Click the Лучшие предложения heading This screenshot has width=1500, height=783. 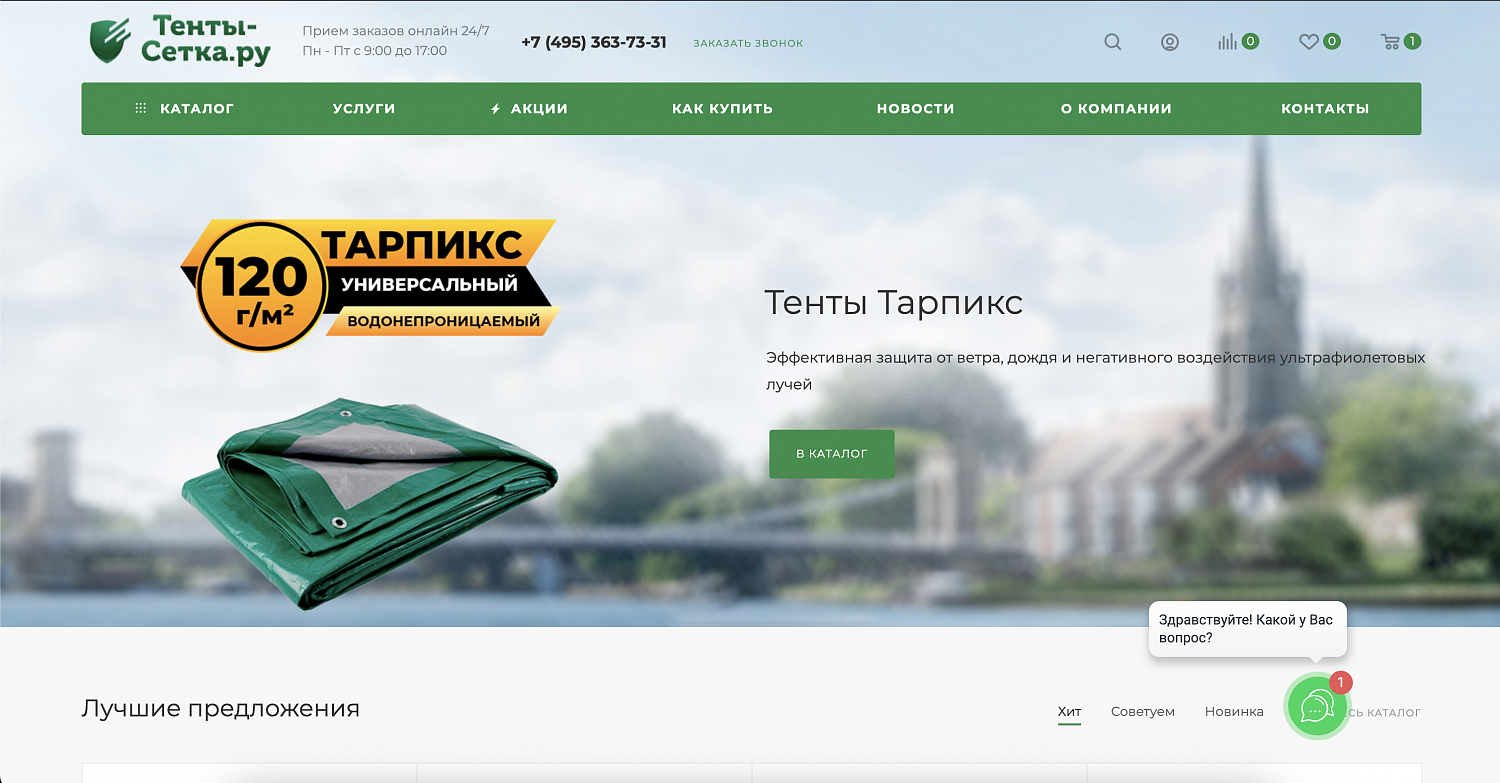(220, 709)
